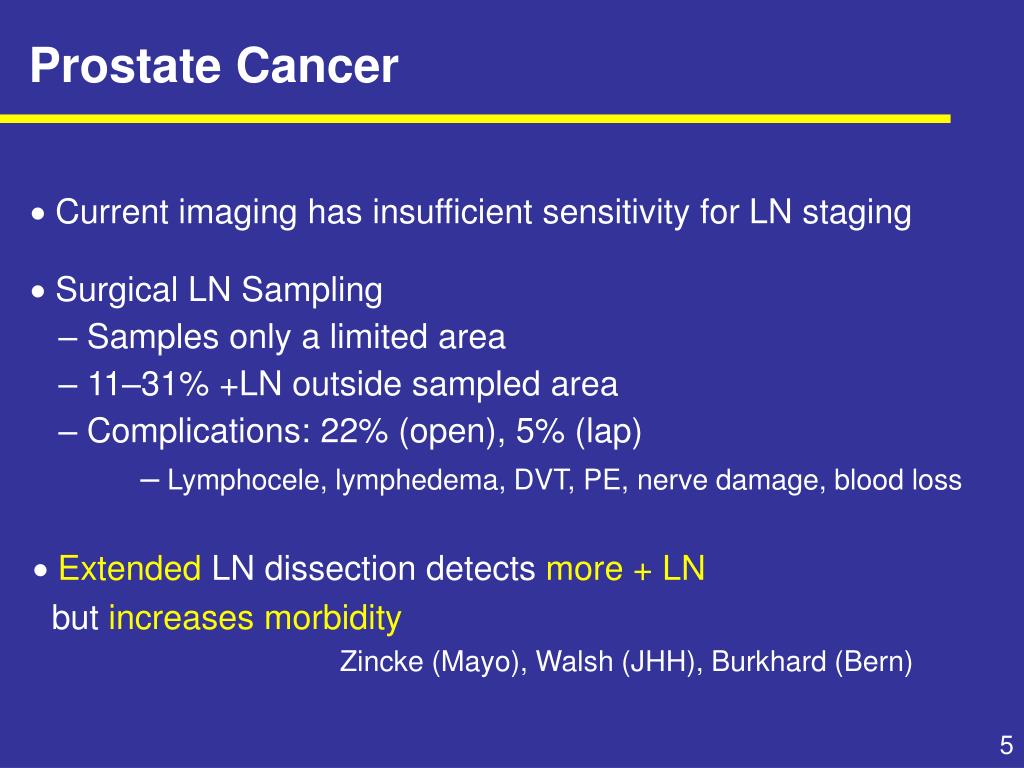Image resolution: width=1024 pixels, height=768 pixels.
Task: Click the yellow word 'Extended'
Action: tap(130, 568)
